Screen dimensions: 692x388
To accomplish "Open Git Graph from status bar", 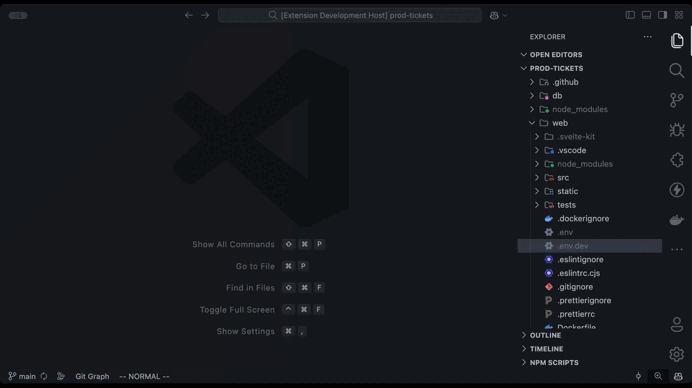I will click(x=92, y=376).
